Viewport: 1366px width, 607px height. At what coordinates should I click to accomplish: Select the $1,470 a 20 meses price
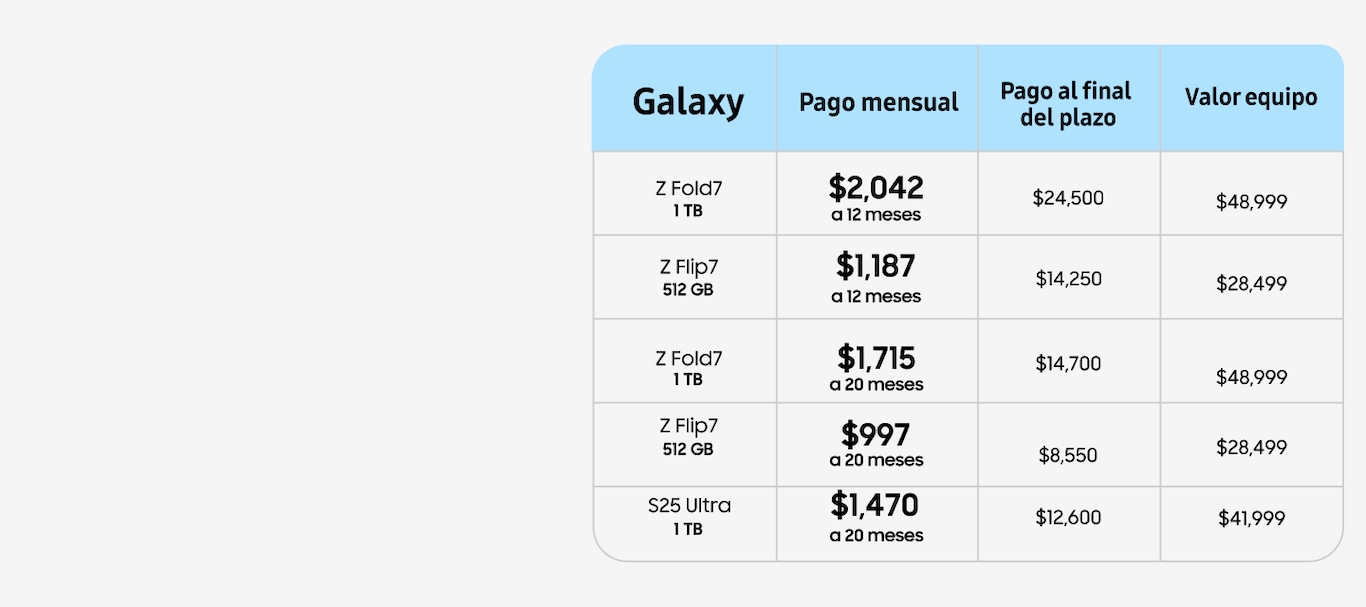click(x=876, y=517)
